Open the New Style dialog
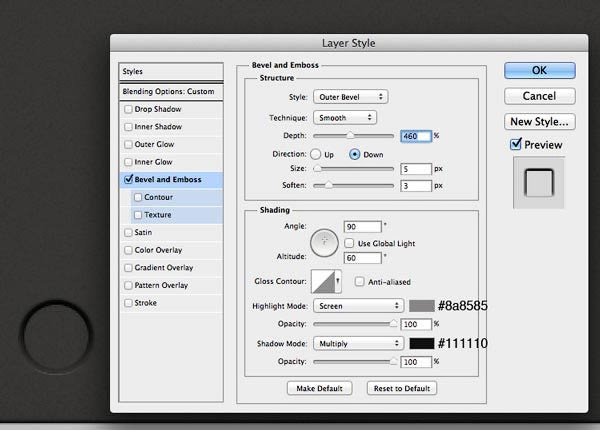This screenshot has height=430, width=600. coord(540,122)
